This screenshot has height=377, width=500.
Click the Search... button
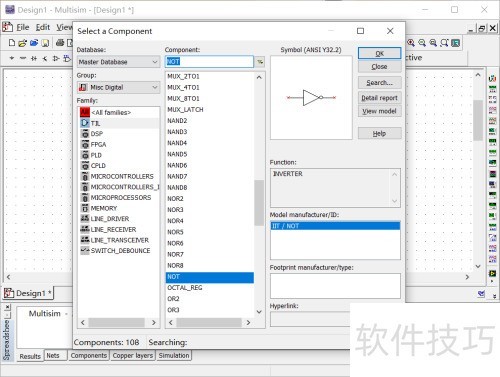coord(379,82)
